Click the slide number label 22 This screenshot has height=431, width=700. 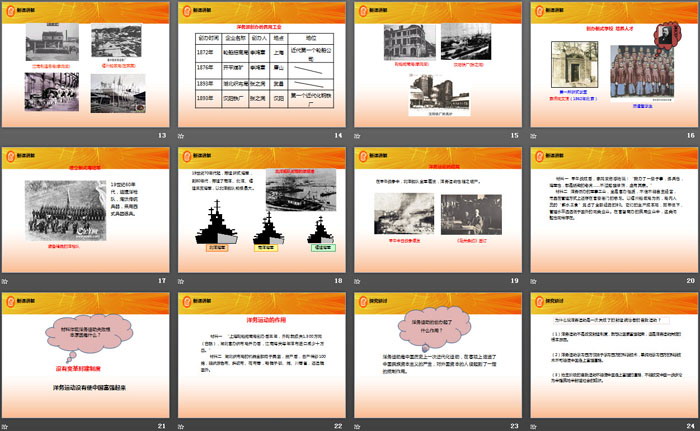click(338, 426)
